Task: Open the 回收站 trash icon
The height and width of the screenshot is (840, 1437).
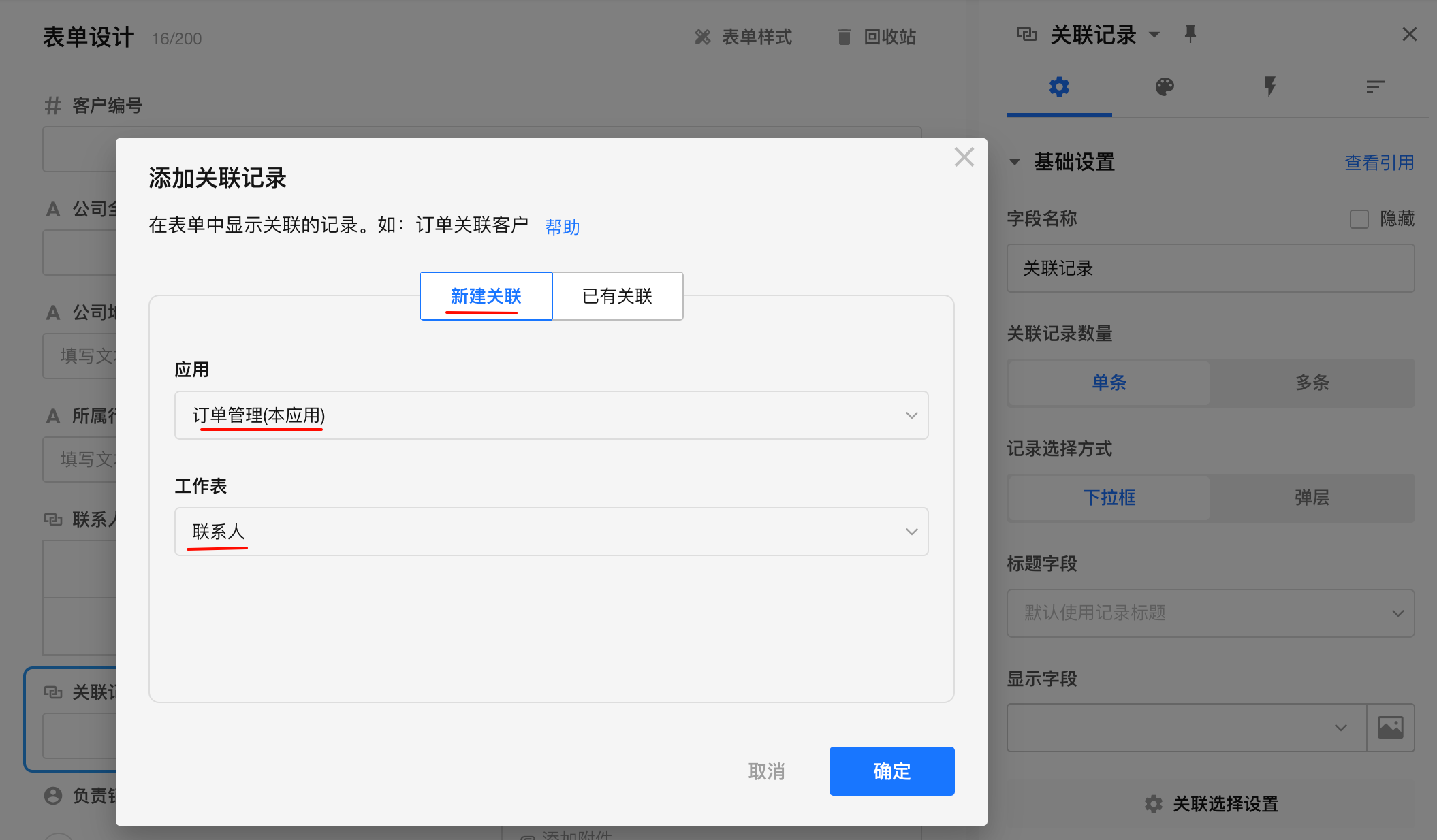Action: pos(844,37)
